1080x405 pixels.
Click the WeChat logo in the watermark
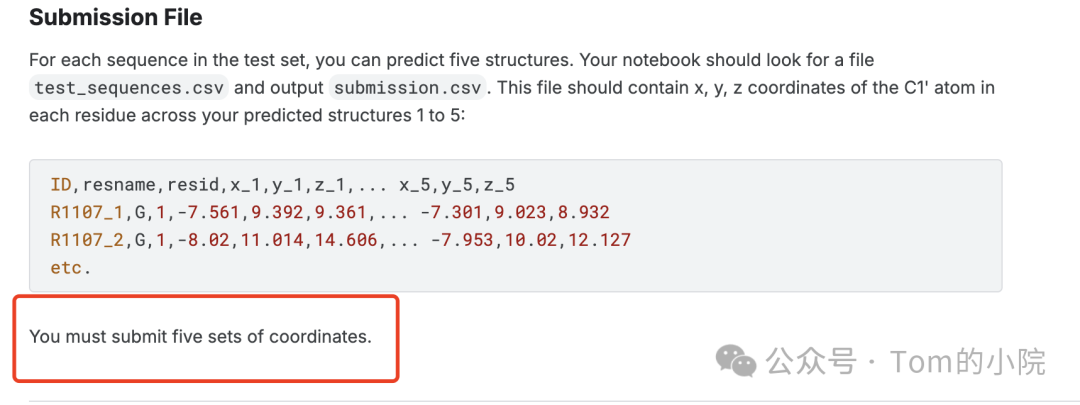pyautogui.click(x=736, y=359)
